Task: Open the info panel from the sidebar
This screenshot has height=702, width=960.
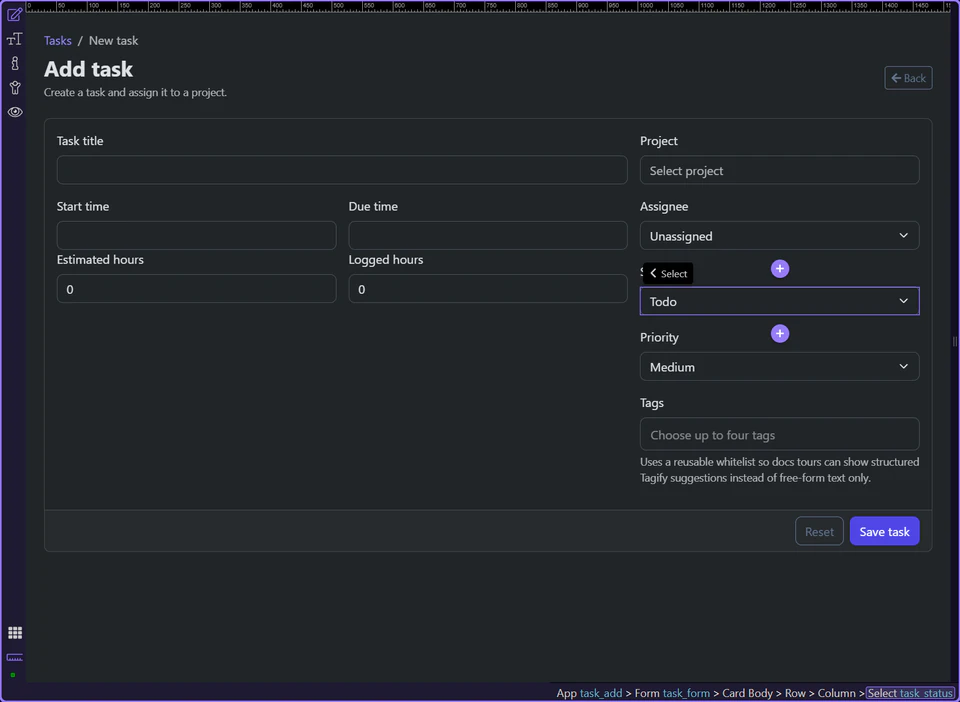Action: [15, 62]
